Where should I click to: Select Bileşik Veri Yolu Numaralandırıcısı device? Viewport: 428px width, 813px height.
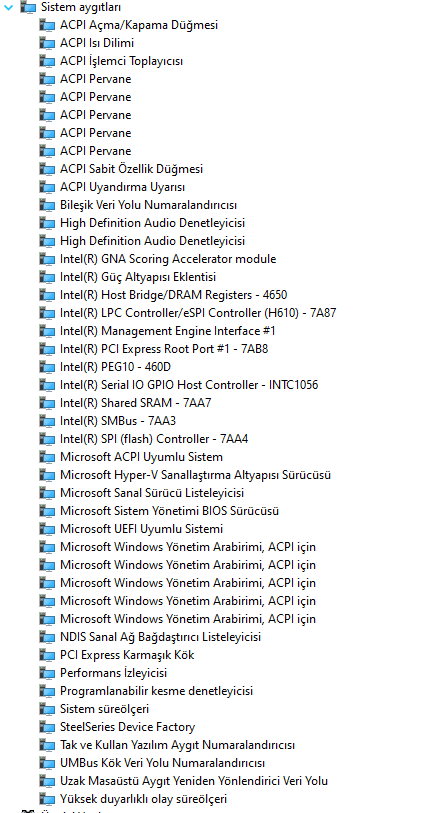pyautogui.click(x=148, y=205)
